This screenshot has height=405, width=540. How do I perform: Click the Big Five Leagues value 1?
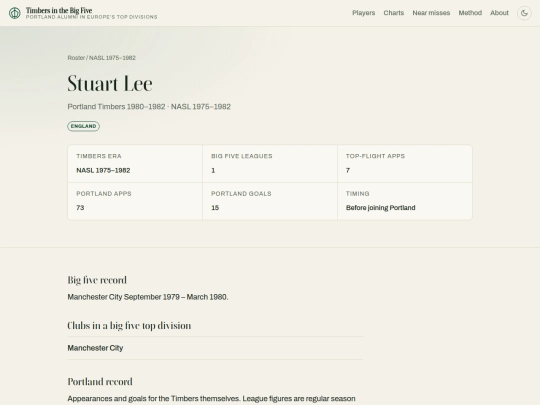point(213,170)
